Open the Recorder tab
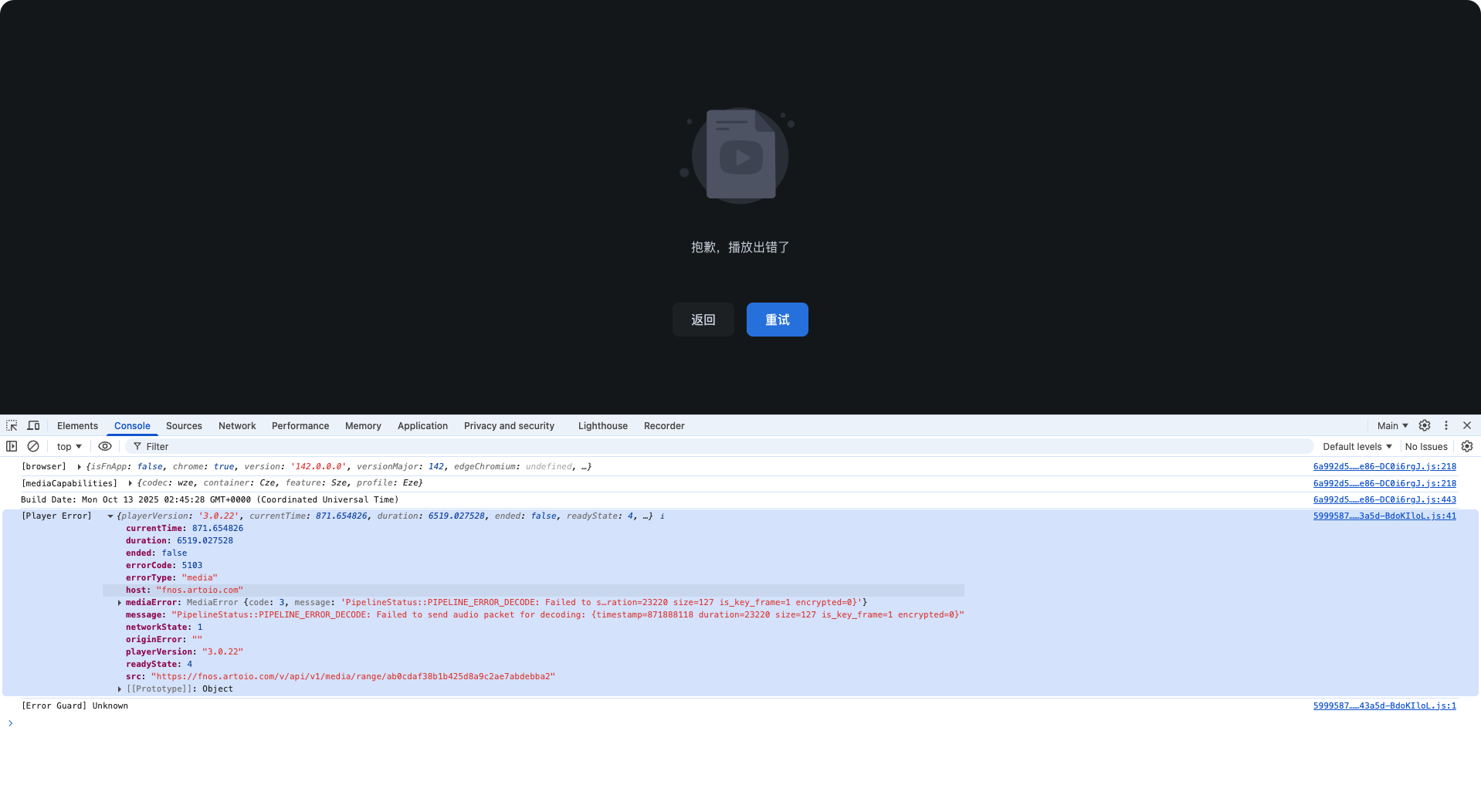Viewport: 1481px width, 812px height. point(664,425)
